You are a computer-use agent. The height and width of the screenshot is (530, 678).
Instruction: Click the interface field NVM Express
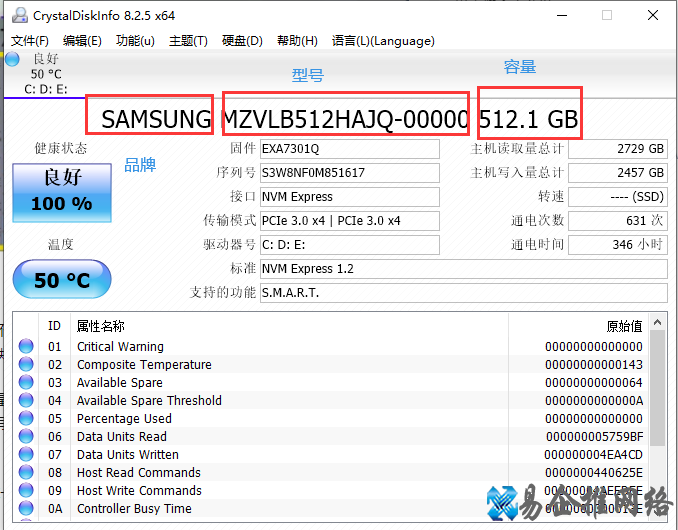point(350,197)
